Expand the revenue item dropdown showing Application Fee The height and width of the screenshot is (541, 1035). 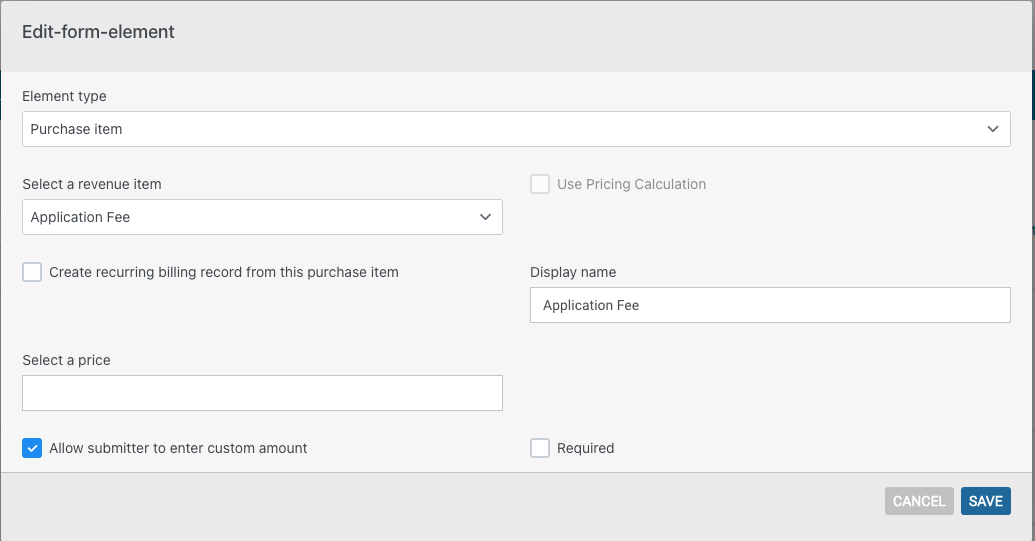(262, 217)
